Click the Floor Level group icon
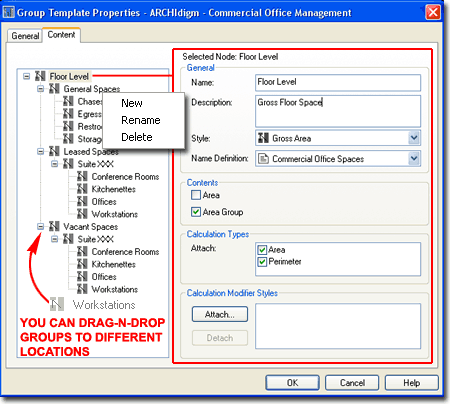450x404 pixels. (x=40, y=76)
